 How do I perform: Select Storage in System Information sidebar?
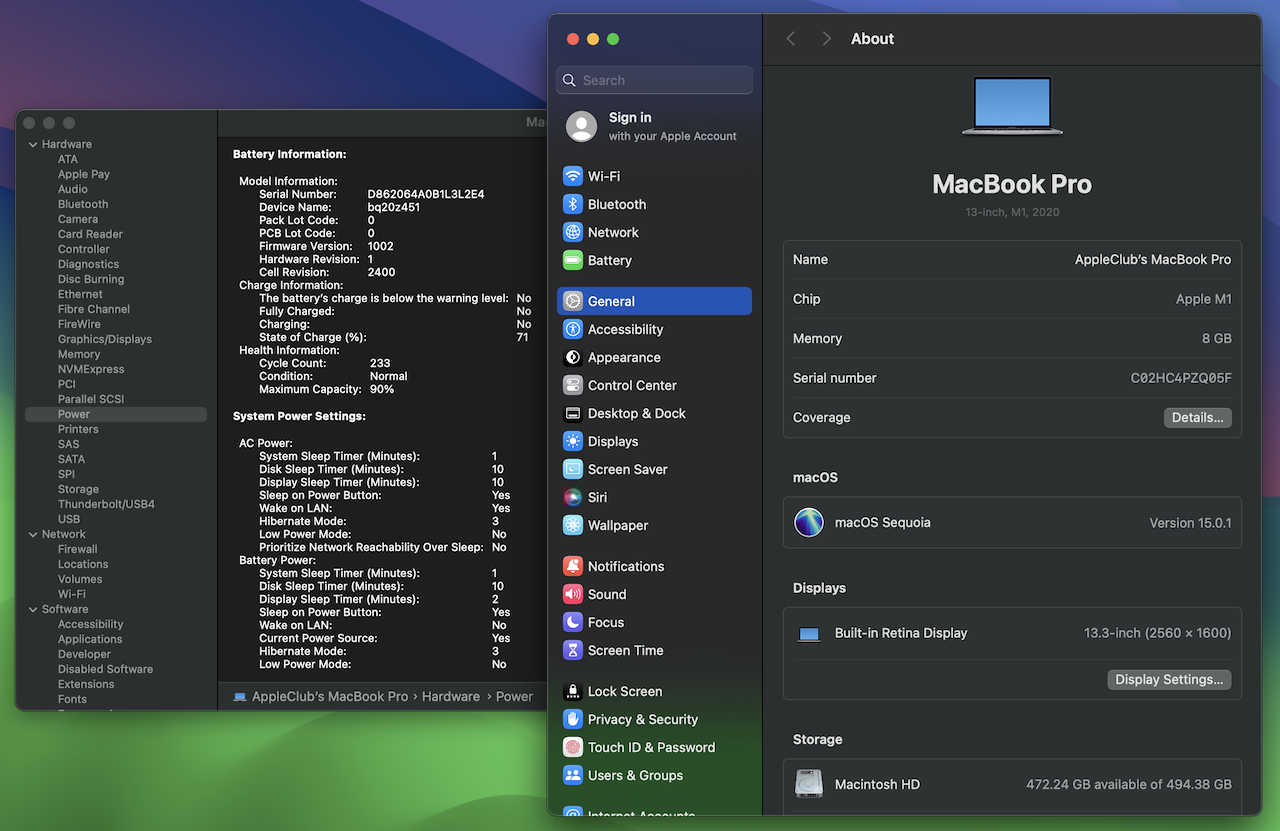[78, 489]
